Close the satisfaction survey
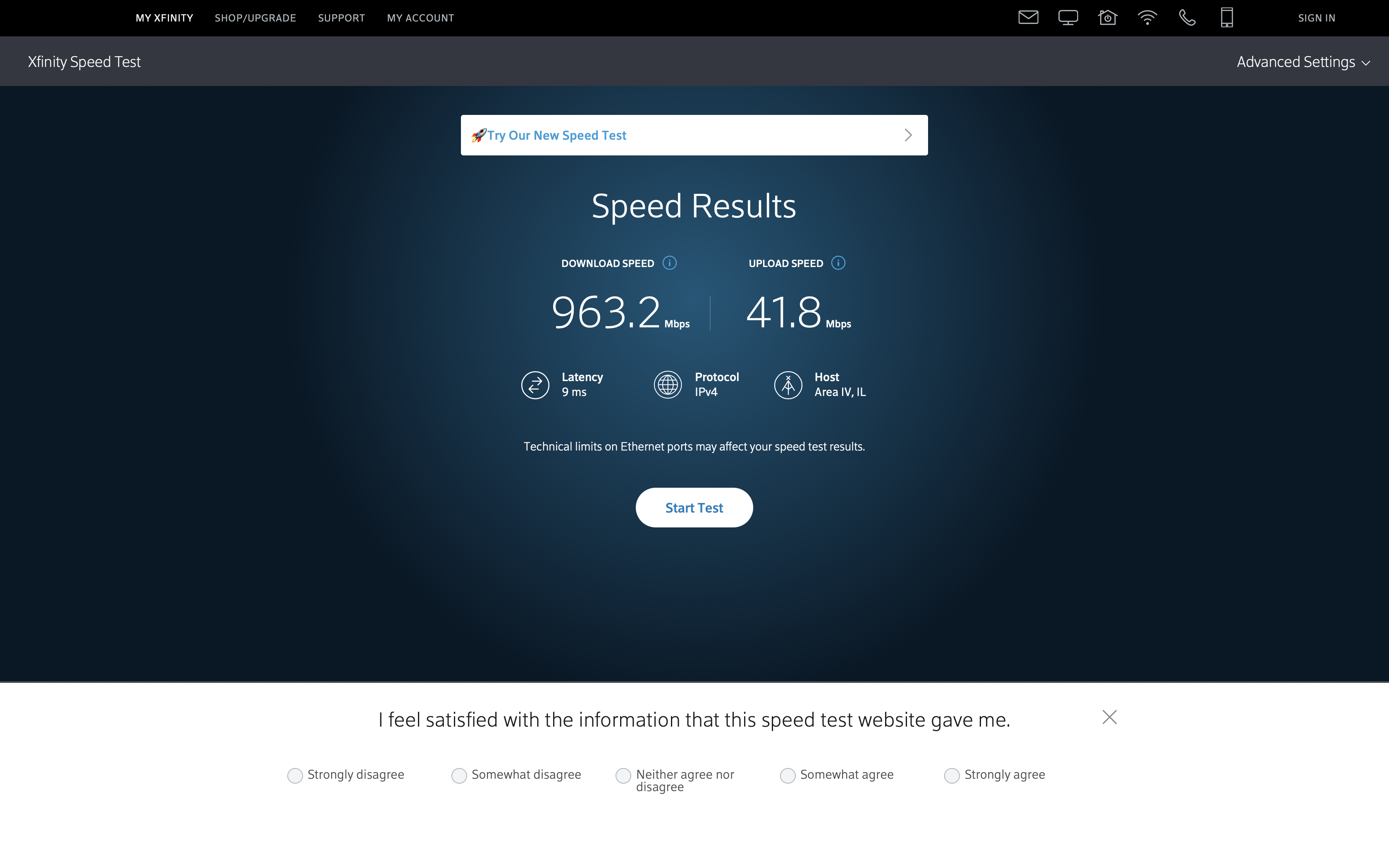1389x868 pixels. 1110,717
